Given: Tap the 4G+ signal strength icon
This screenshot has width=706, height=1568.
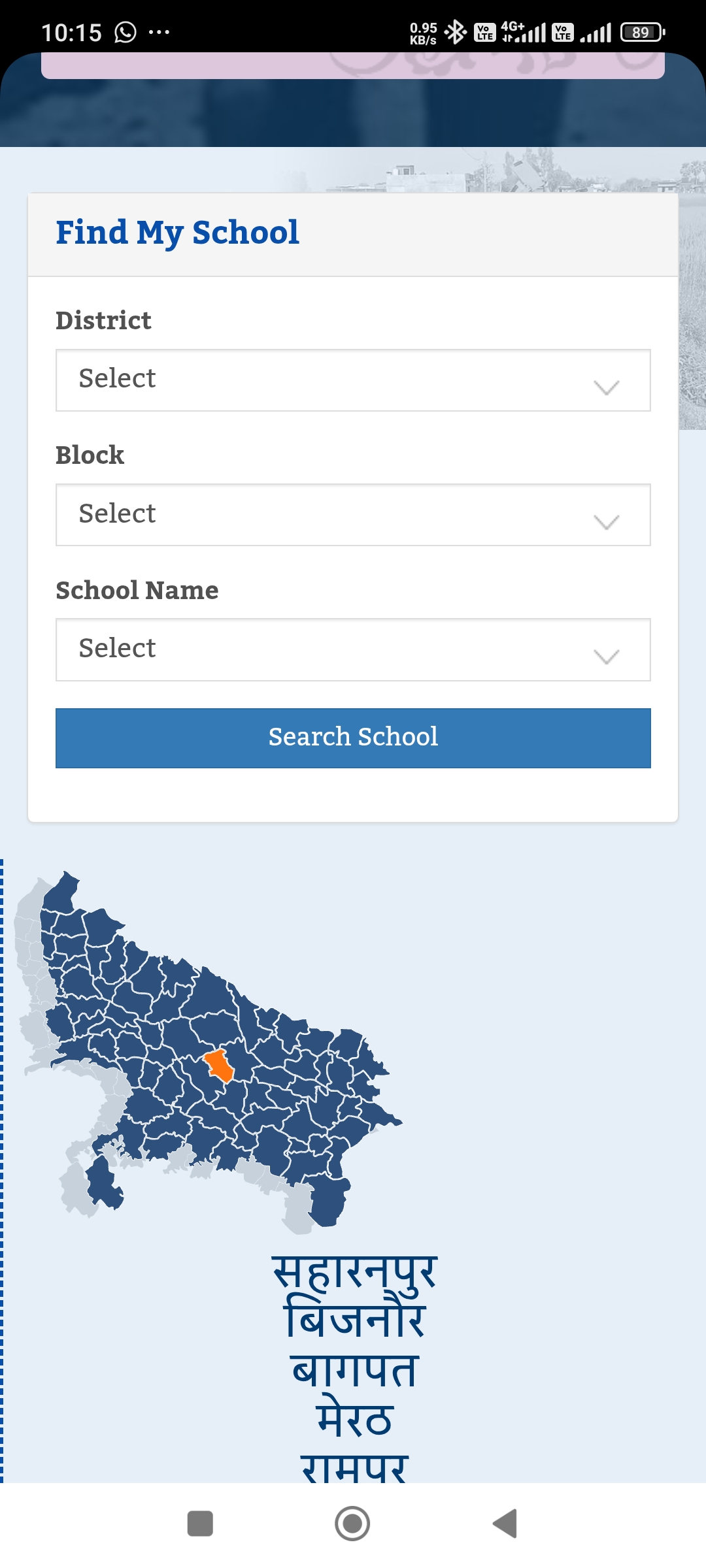Looking at the screenshot, I should tap(524, 32).
